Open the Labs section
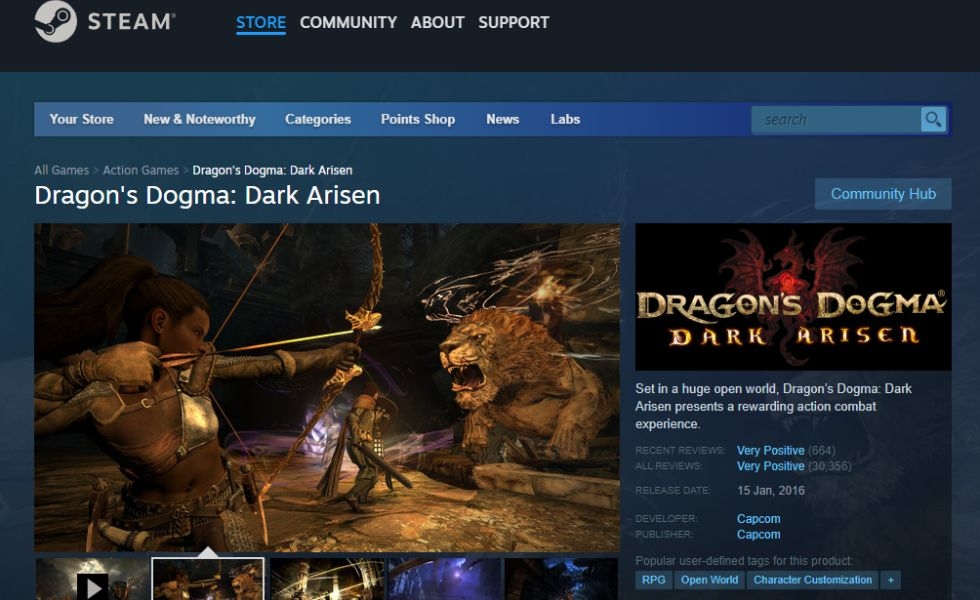 (x=565, y=119)
